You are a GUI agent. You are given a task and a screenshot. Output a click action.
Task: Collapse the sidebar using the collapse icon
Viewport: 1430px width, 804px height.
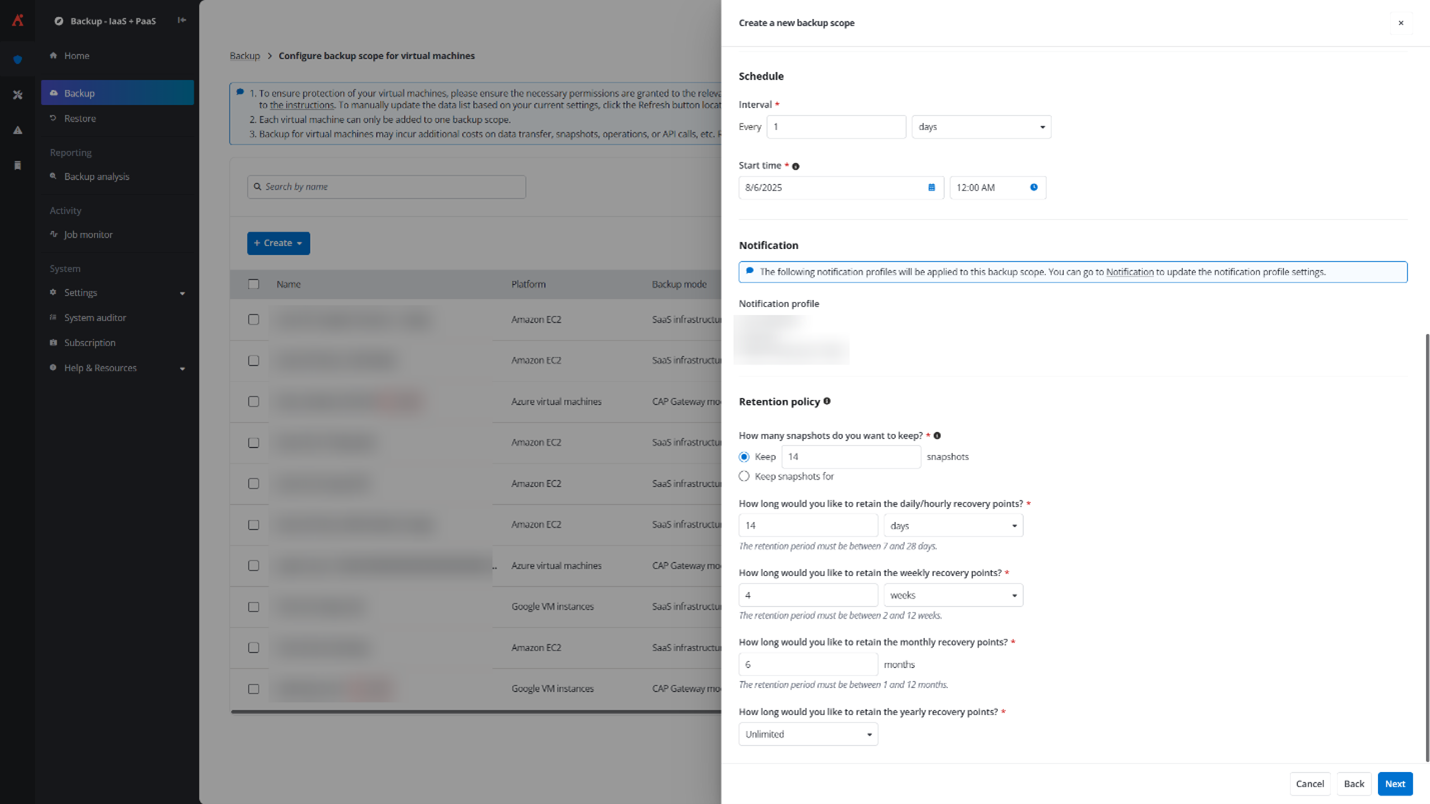click(x=182, y=20)
